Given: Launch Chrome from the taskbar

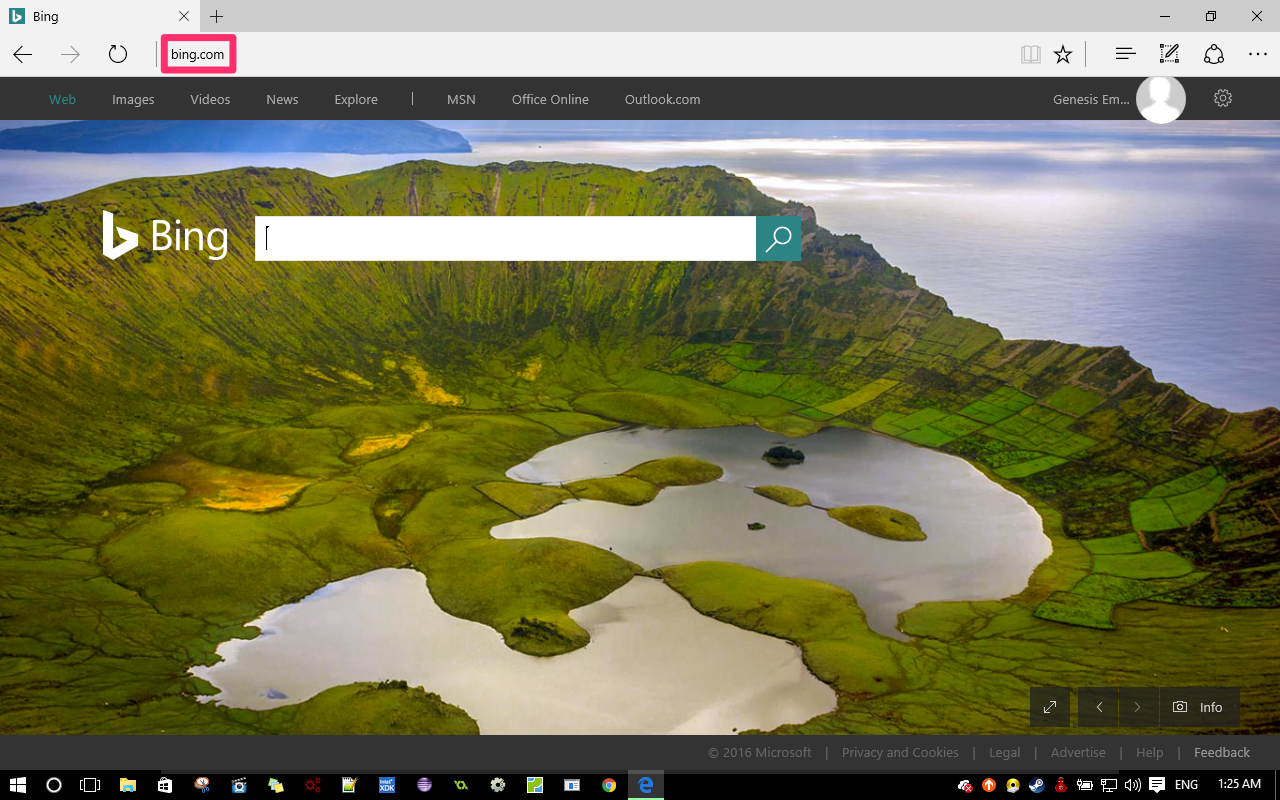Looking at the screenshot, I should 609,785.
